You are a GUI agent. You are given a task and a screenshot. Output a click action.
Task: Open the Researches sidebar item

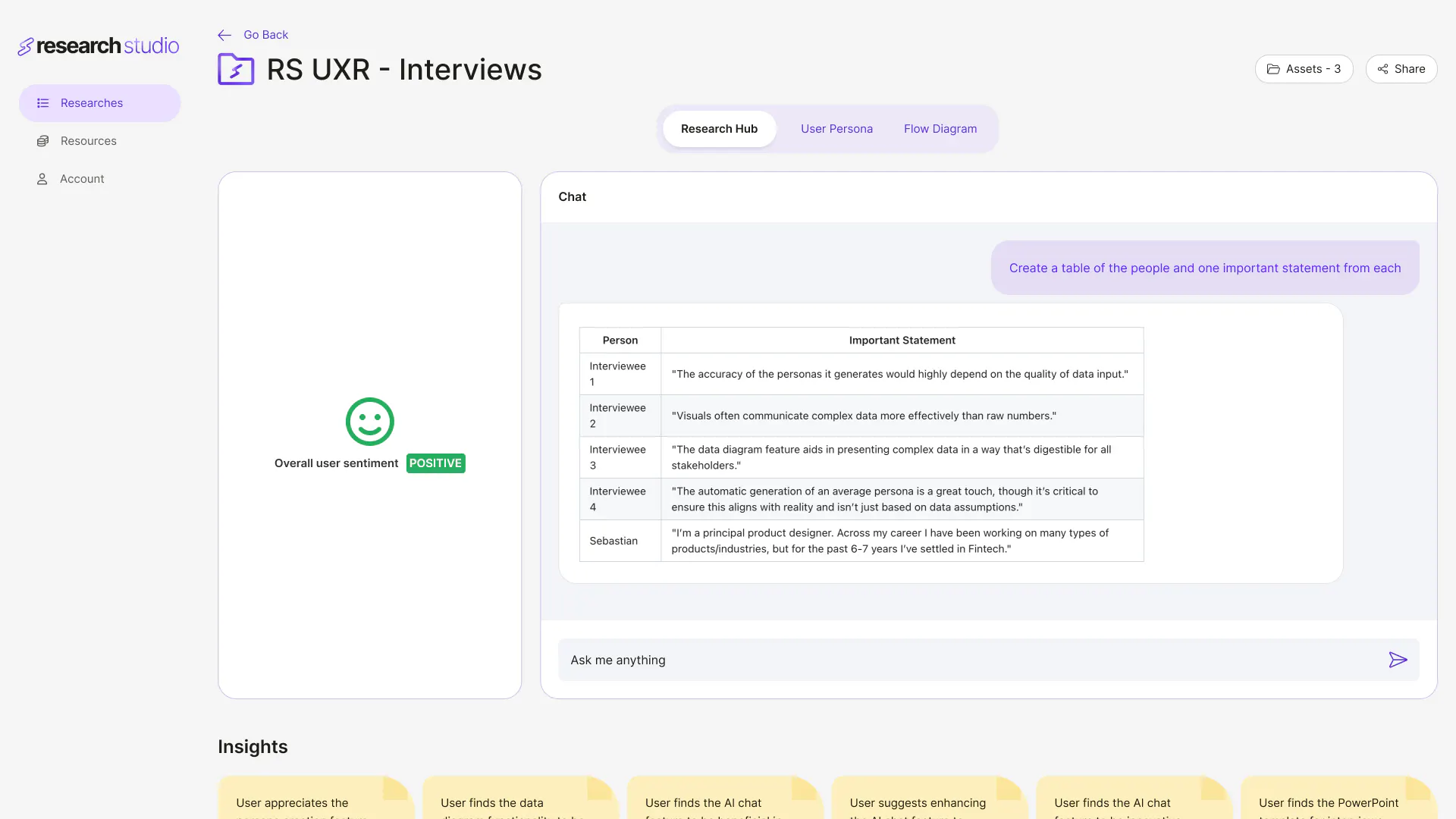coord(99,103)
